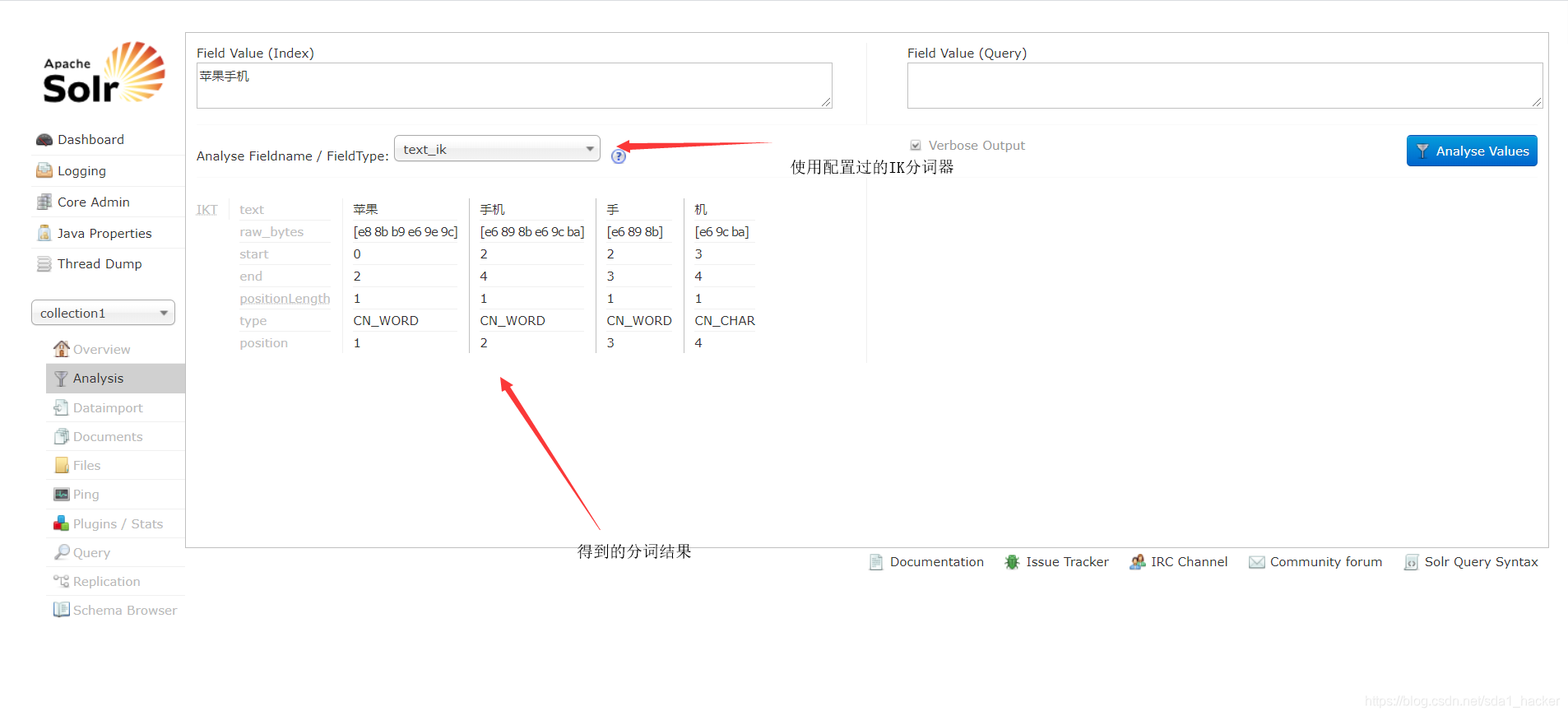
Task: Click the '[e6 89 8b e6 9c ba]' bytes cell
Action: tap(532, 232)
